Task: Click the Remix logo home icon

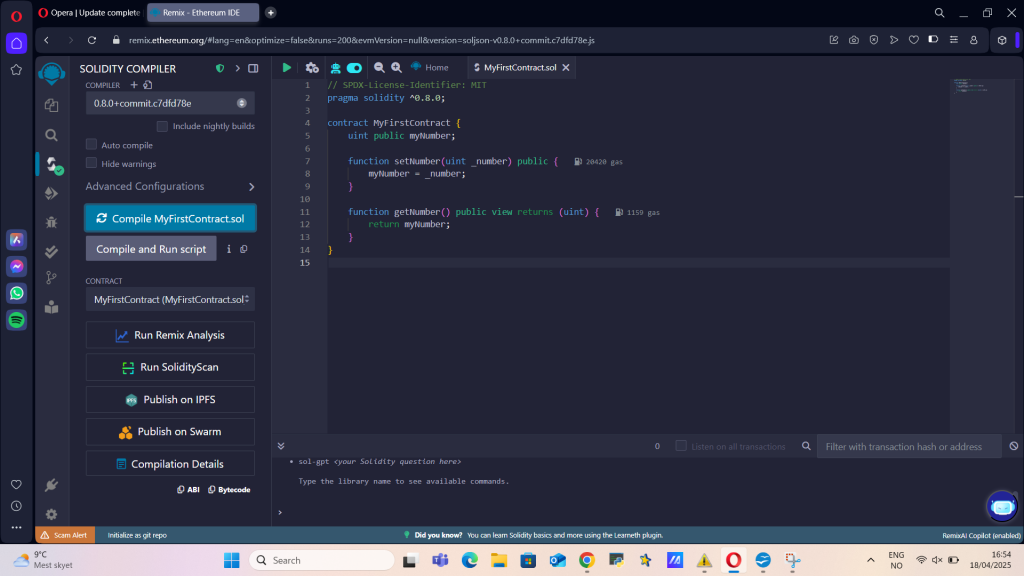Action: coord(52,72)
